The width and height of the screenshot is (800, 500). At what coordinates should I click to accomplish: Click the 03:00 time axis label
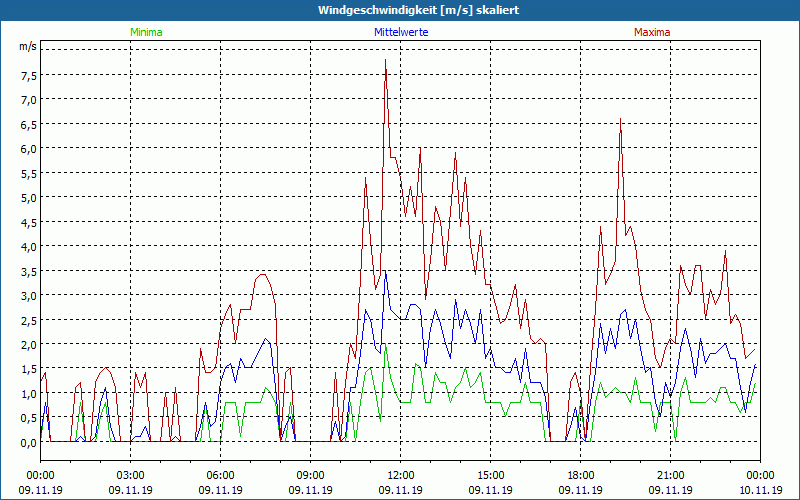(131, 476)
